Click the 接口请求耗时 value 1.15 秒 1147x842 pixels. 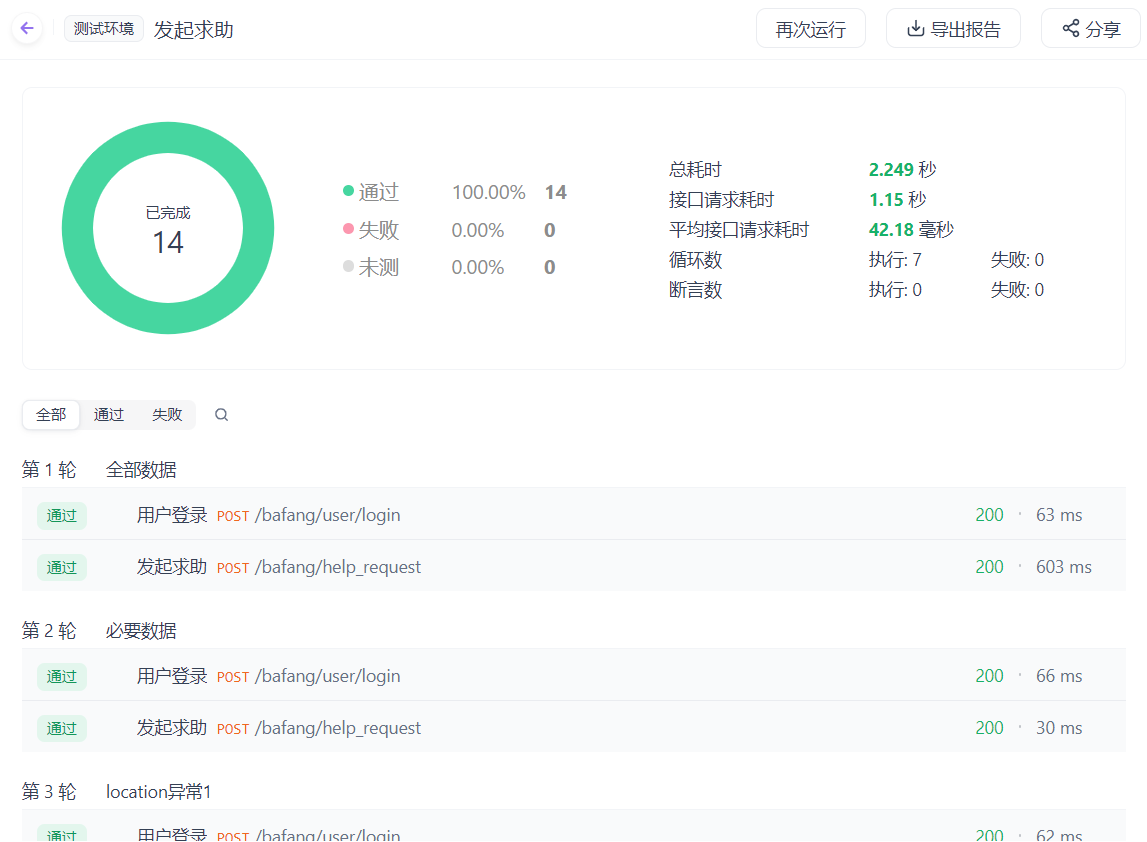point(897,200)
